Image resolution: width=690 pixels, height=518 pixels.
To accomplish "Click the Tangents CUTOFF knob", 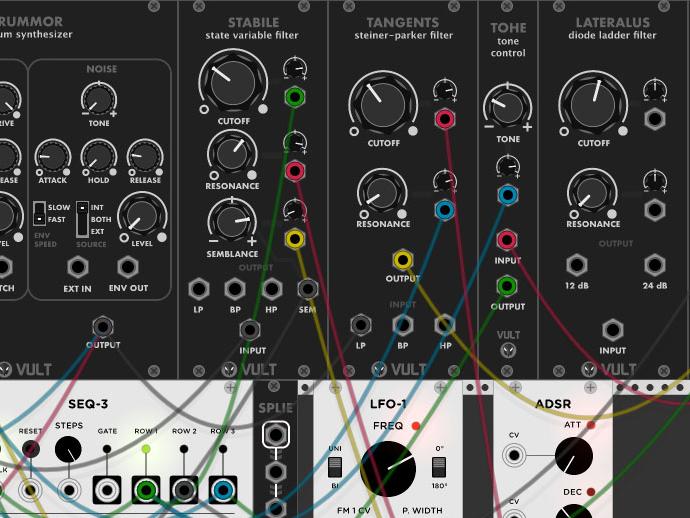I will [x=383, y=105].
